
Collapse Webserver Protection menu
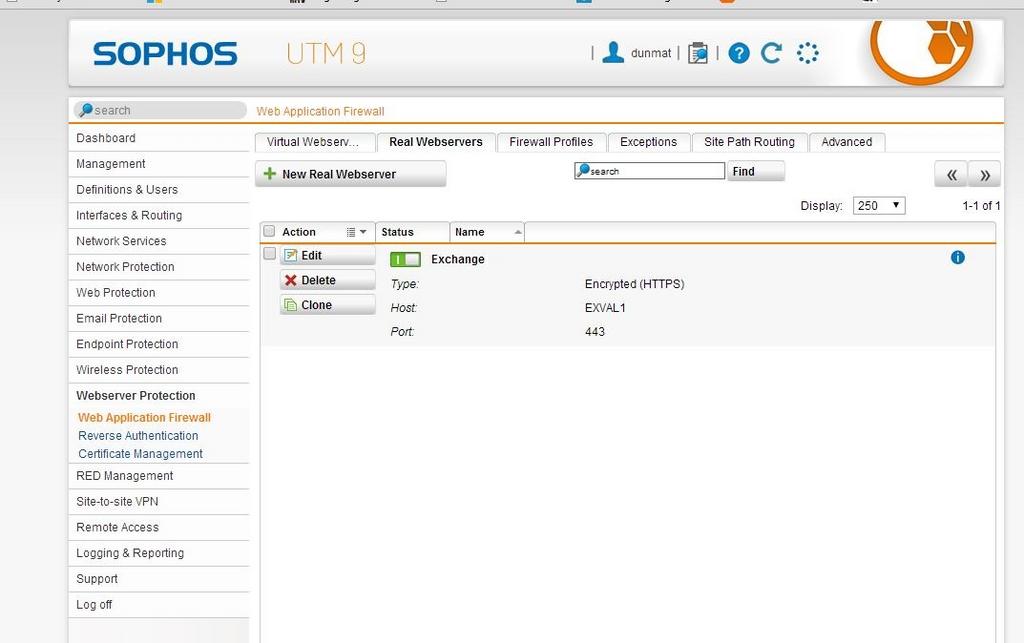tap(159, 396)
